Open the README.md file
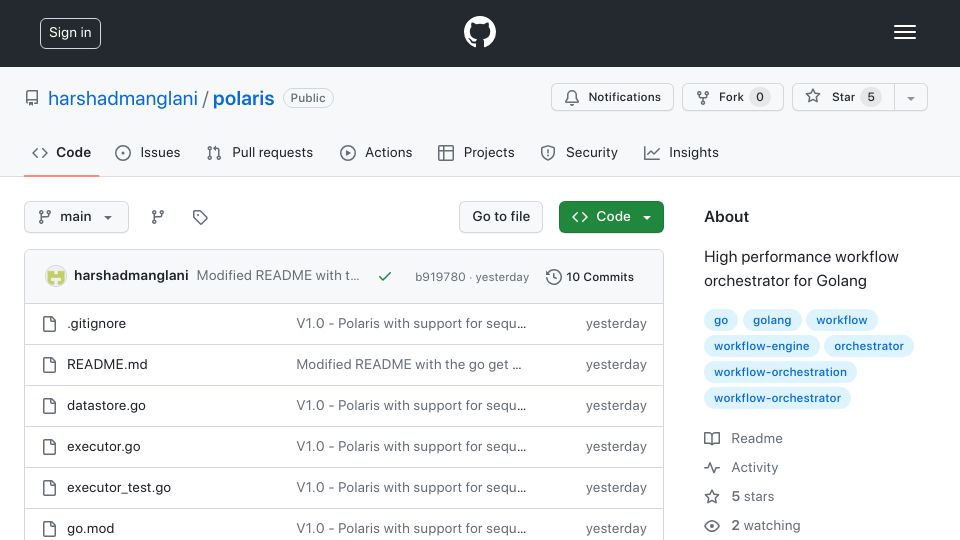 pos(107,364)
